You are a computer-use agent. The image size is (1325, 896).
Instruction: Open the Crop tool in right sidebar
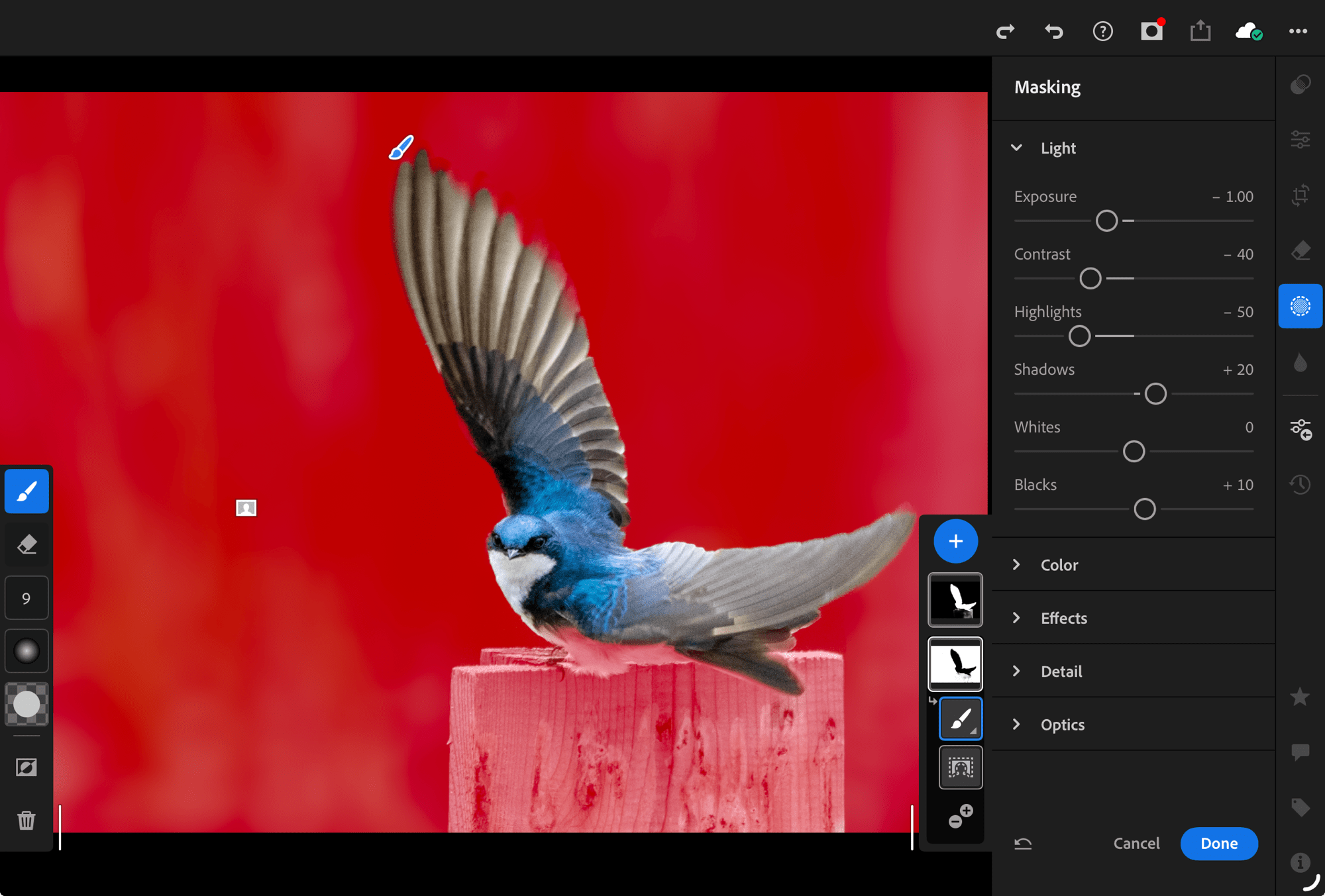tap(1300, 195)
